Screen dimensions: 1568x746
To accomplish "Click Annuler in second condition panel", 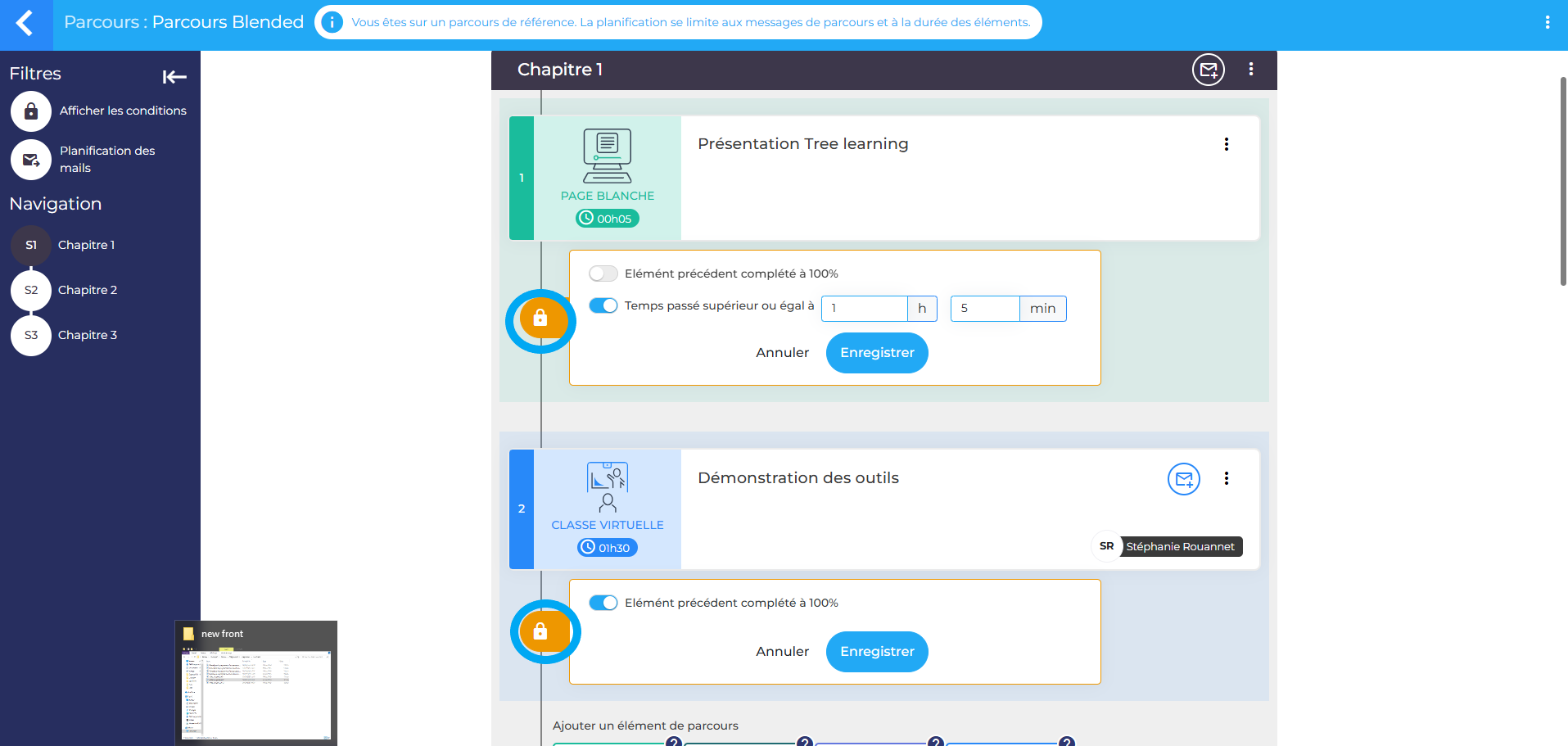I will (782, 652).
